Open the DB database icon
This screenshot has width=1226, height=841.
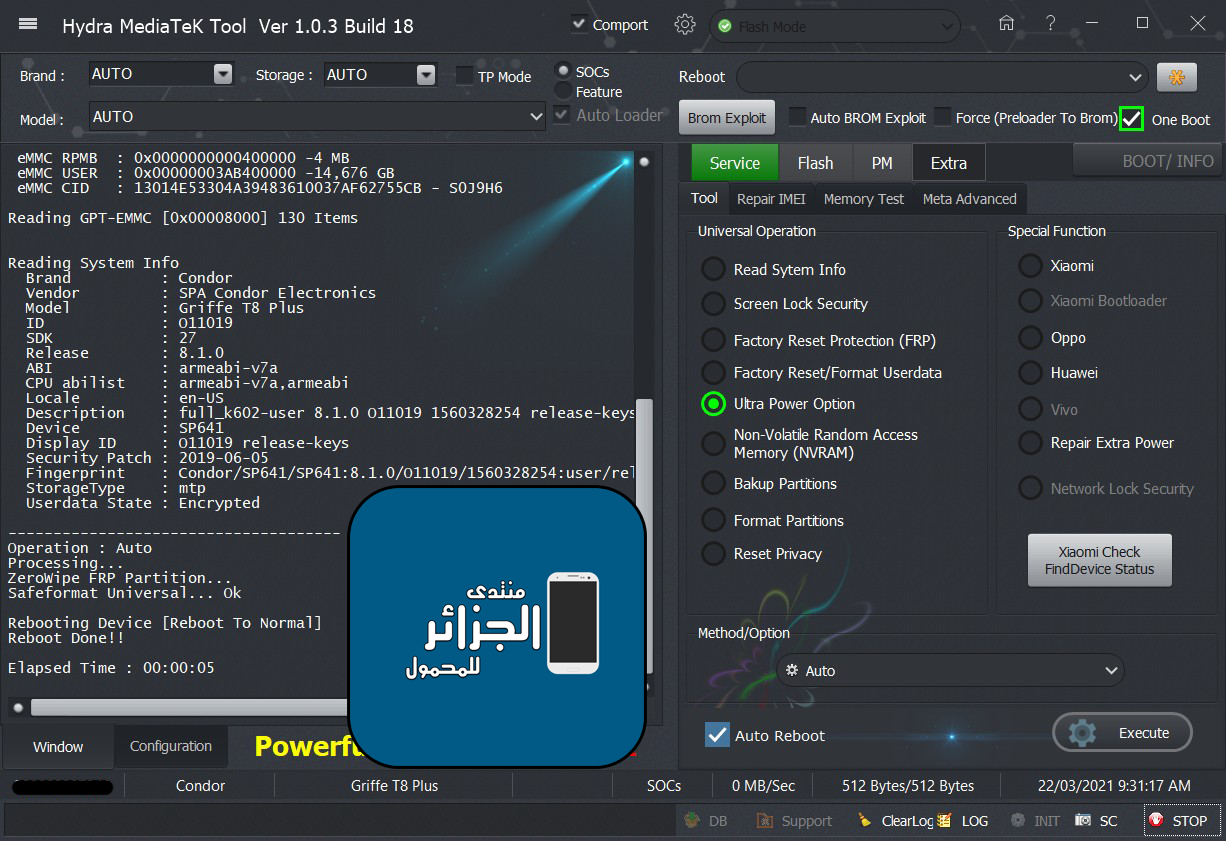692,820
